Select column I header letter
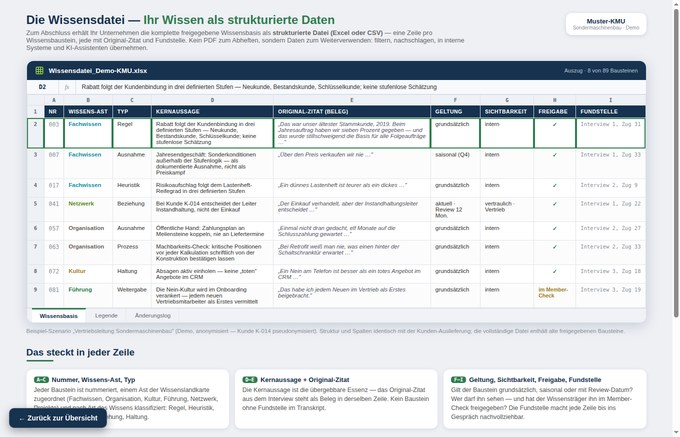680x437 pixels. [611, 100]
